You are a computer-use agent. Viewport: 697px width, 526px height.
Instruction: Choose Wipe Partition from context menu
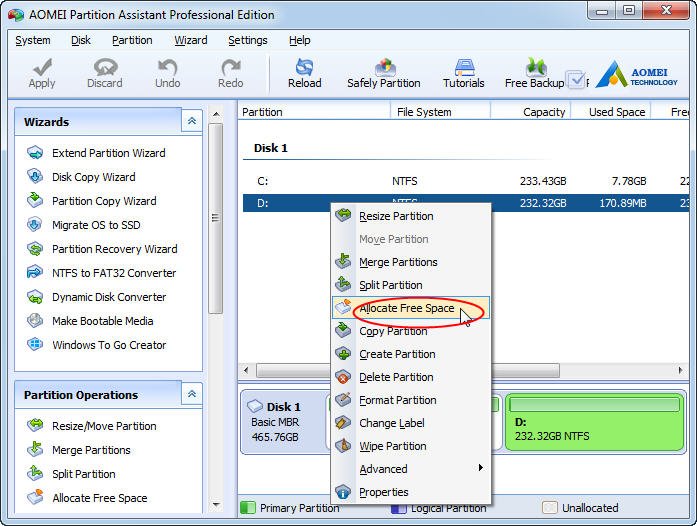(411, 446)
